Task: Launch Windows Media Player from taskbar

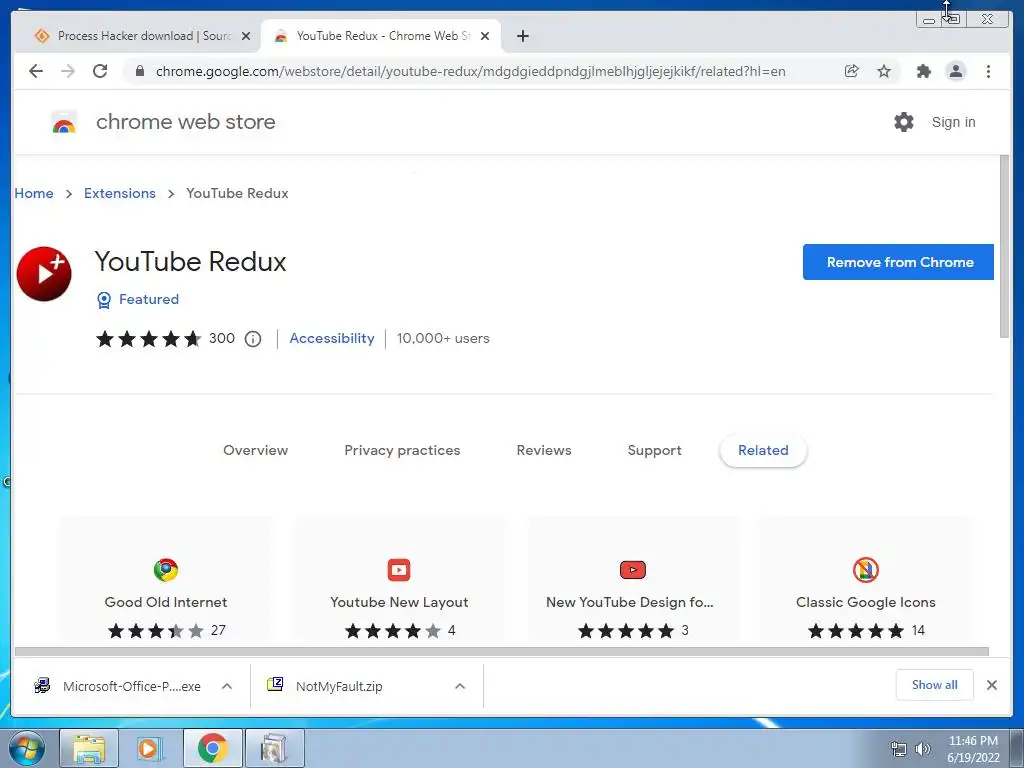Action: click(x=150, y=748)
